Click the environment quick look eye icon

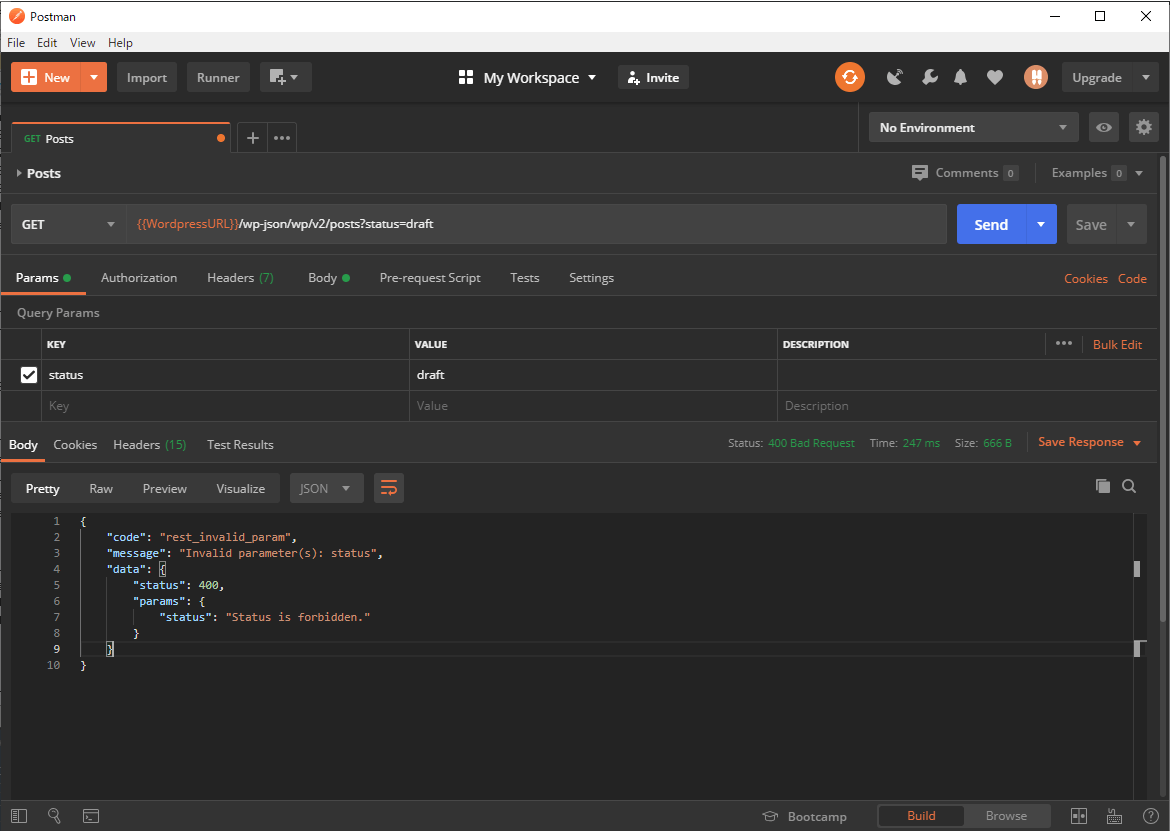point(1104,128)
